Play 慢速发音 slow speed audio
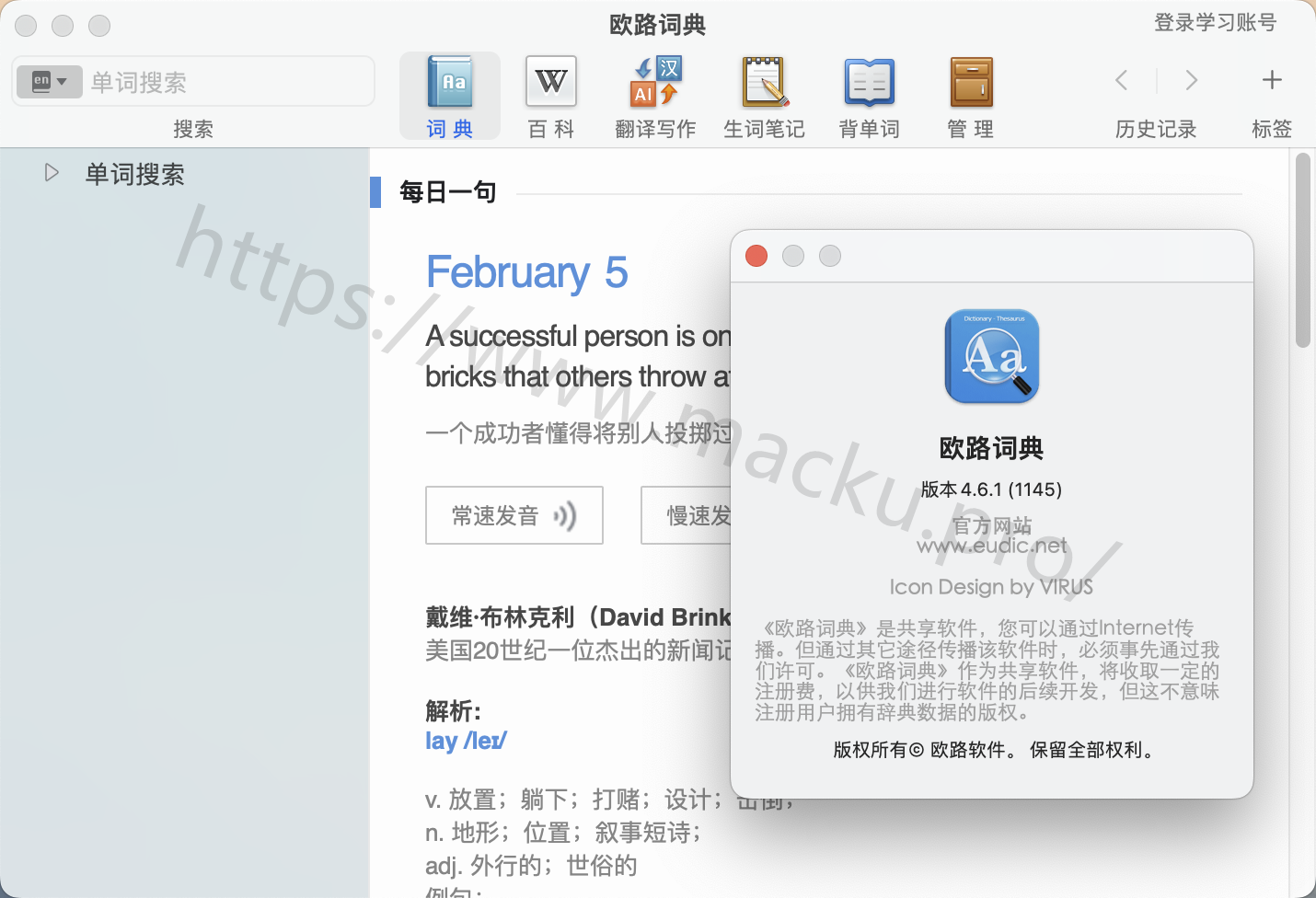 coord(687,515)
